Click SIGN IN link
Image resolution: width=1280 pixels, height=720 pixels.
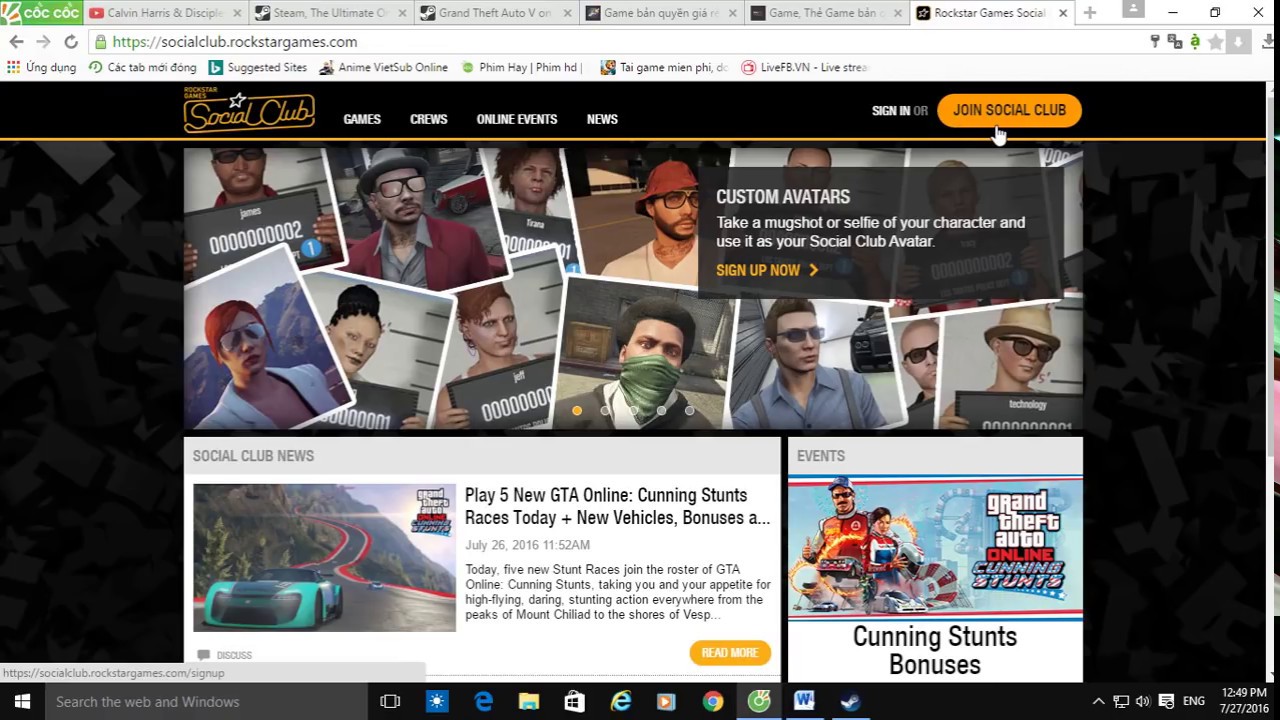coord(891,111)
